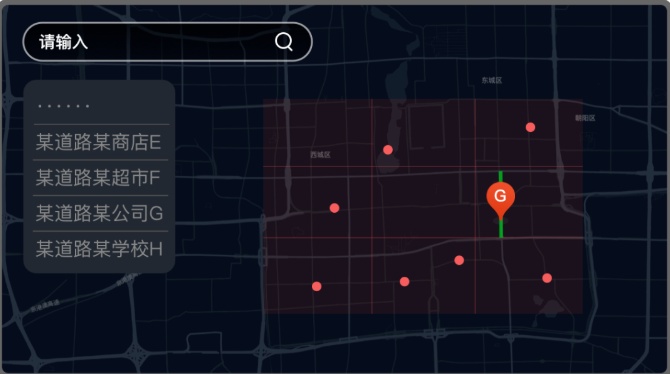The height and width of the screenshot is (374, 670).
Task: Choose 某道路某学校H in the list
Action: click(x=100, y=249)
